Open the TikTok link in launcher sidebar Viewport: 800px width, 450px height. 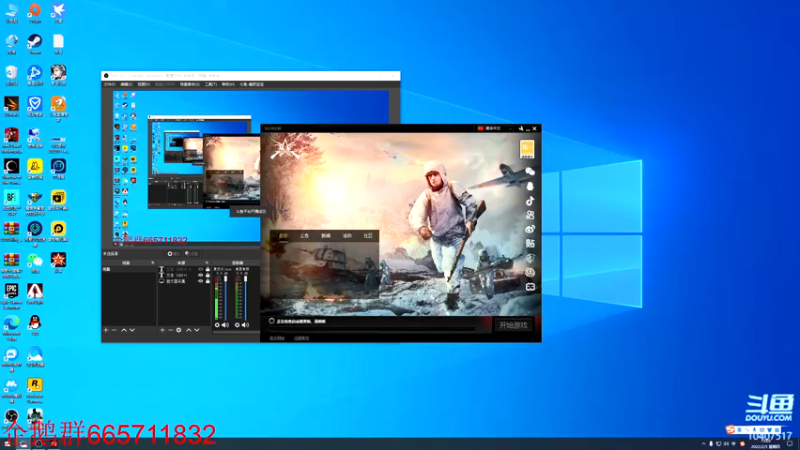(530, 201)
